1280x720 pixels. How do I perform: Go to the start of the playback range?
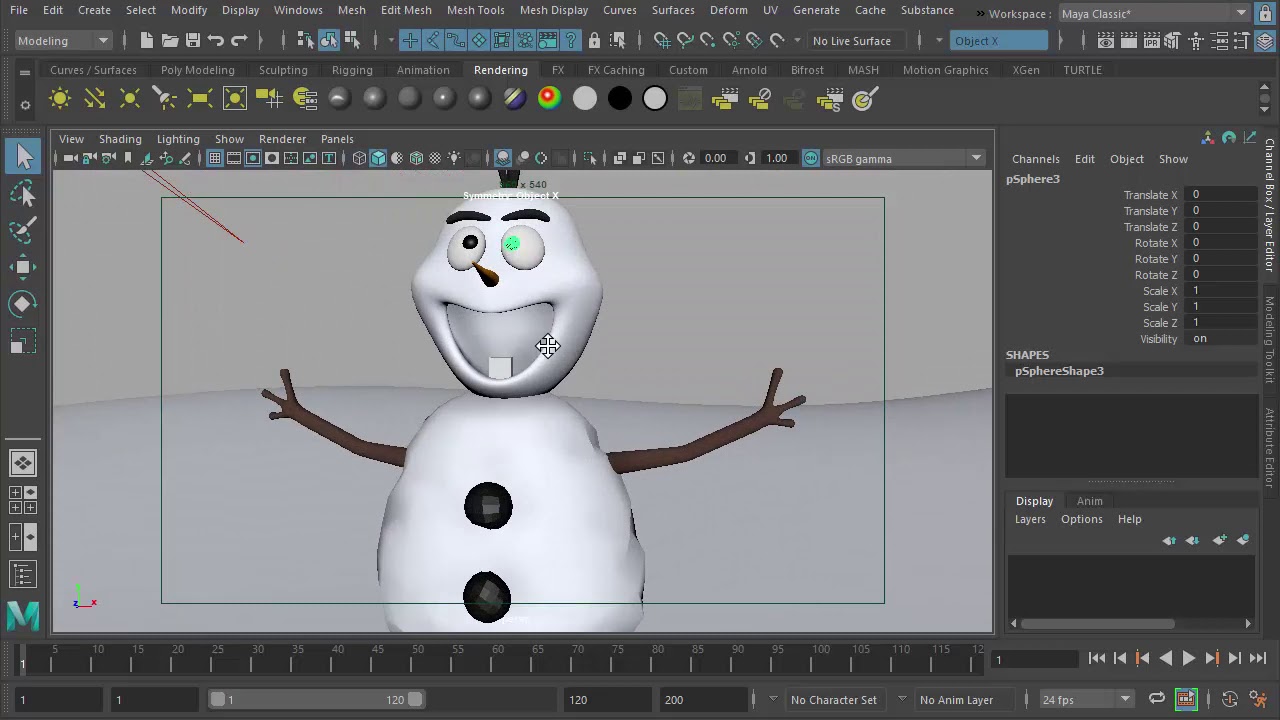pyautogui.click(x=1097, y=658)
